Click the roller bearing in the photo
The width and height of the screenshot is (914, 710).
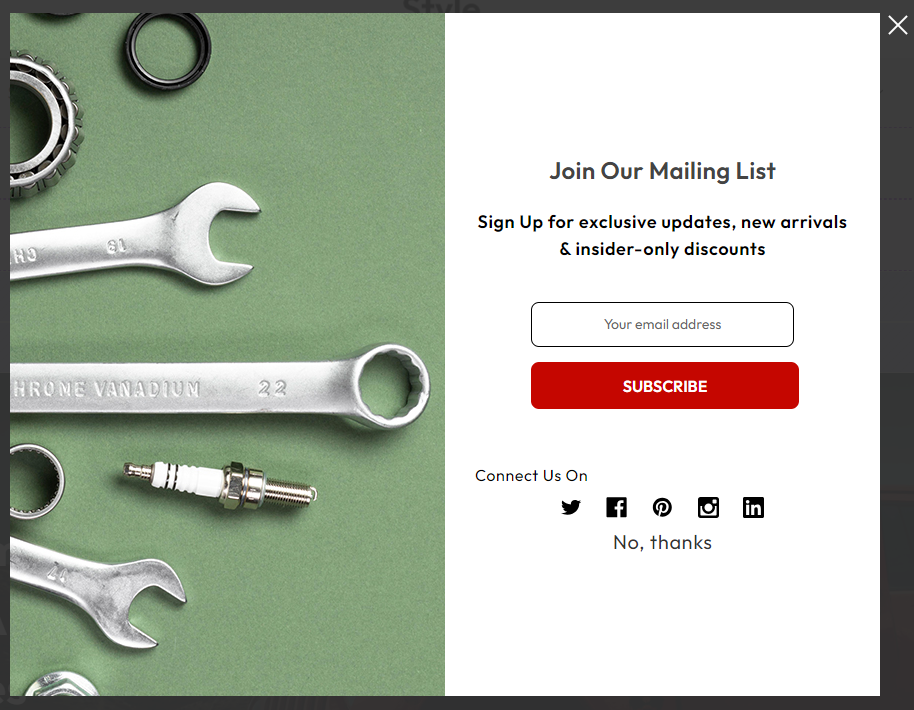(45, 125)
